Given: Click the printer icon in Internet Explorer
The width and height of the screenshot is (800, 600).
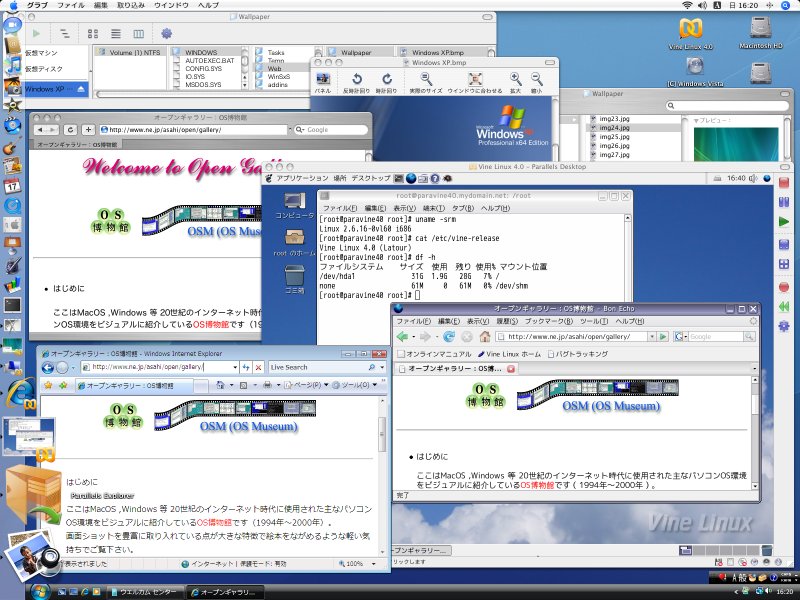Looking at the screenshot, I should click(267, 385).
